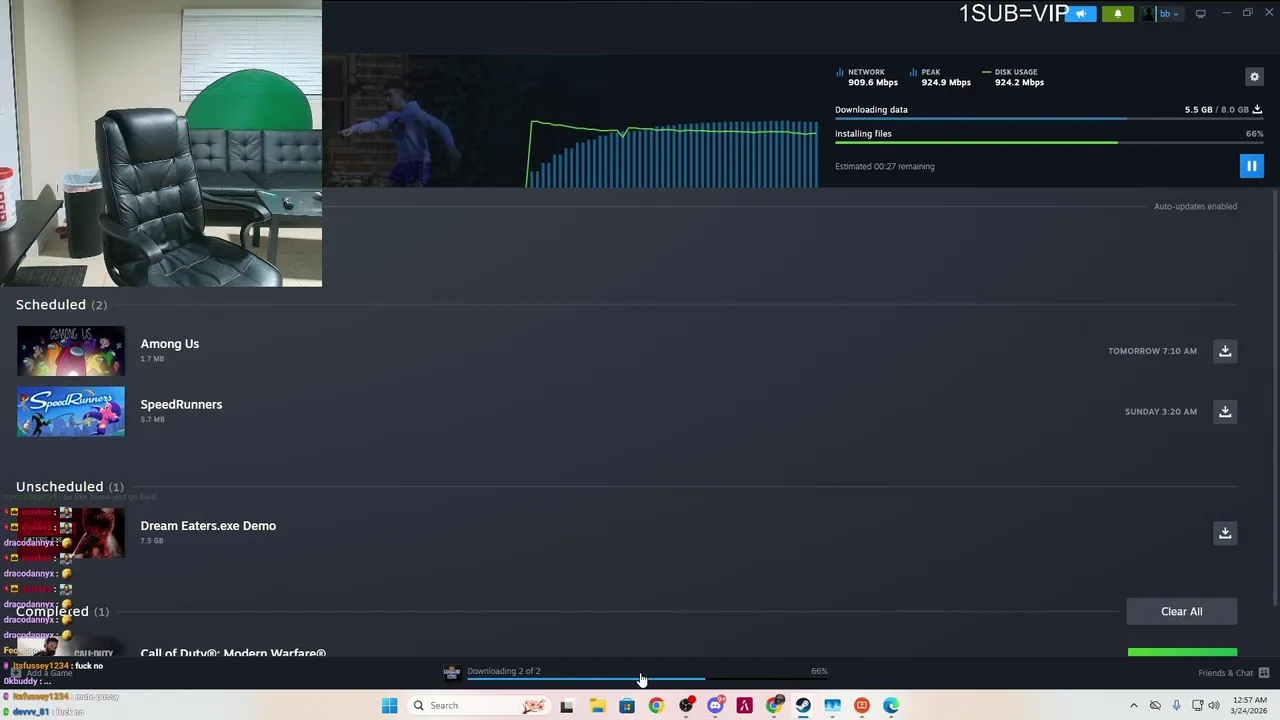Click the tray microphone icon
The height and width of the screenshot is (720, 1280).
click(x=1176, y=706)
